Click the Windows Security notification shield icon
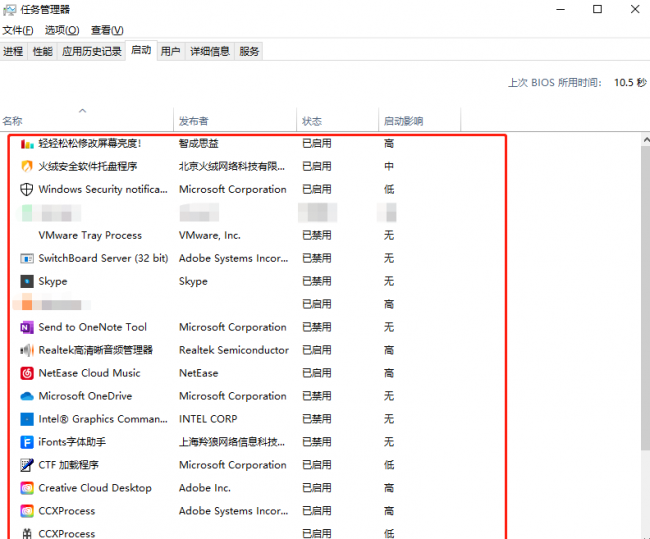 point(27,189)
